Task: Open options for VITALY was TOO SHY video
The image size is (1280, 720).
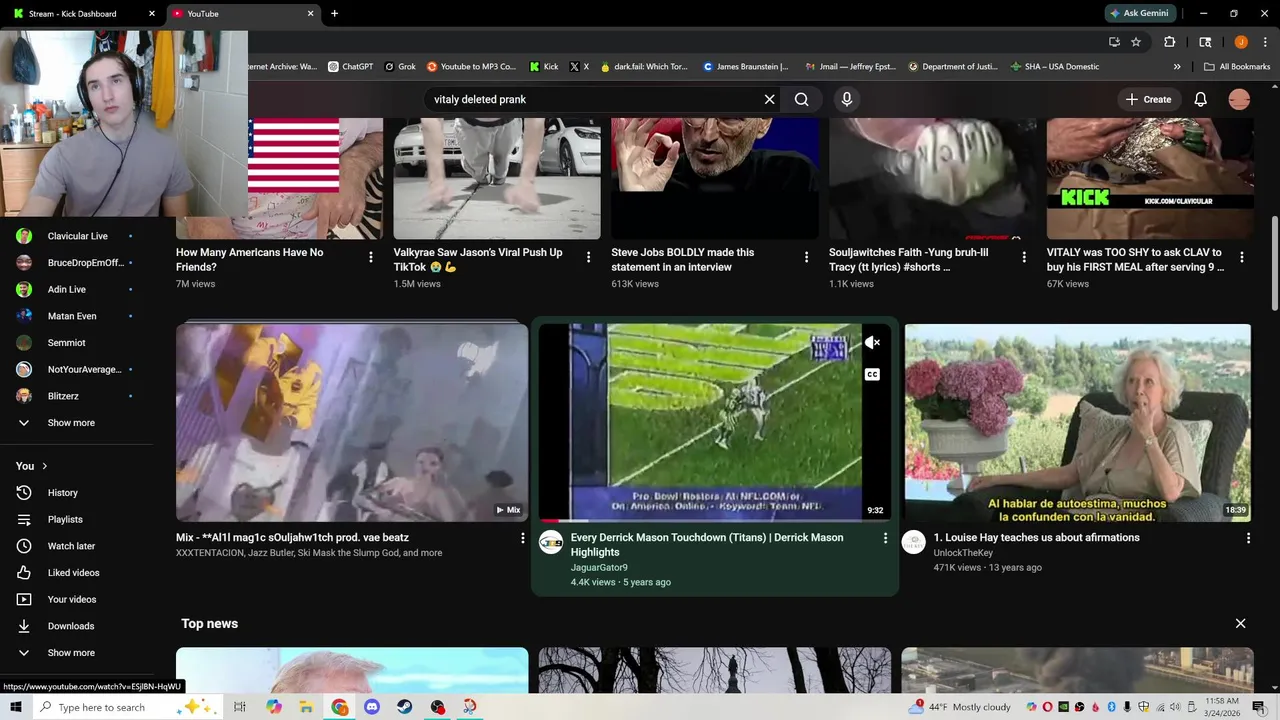Action: (x=1242, y=257)
